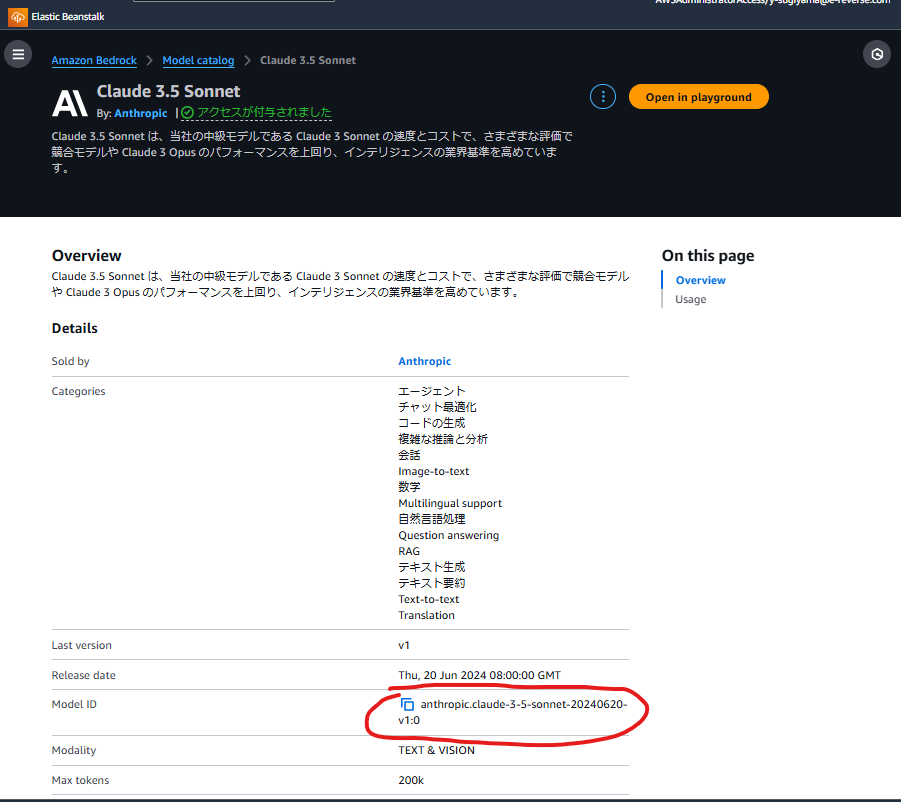Viewport: 901px width, 802px height.
Task: Copy the Model ID with copy icon
Action: pyautogui.click(x=407, y=704)
